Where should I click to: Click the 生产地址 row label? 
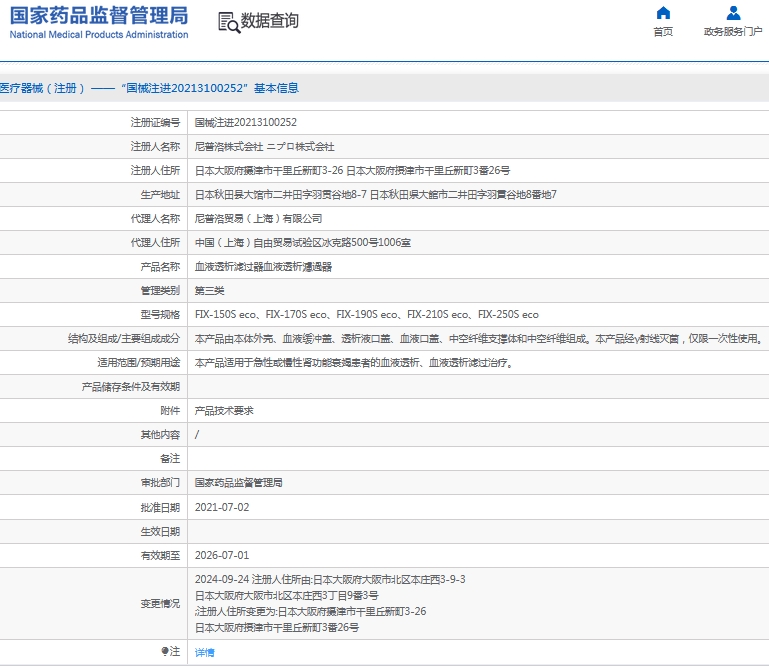[x=160, y=195]
